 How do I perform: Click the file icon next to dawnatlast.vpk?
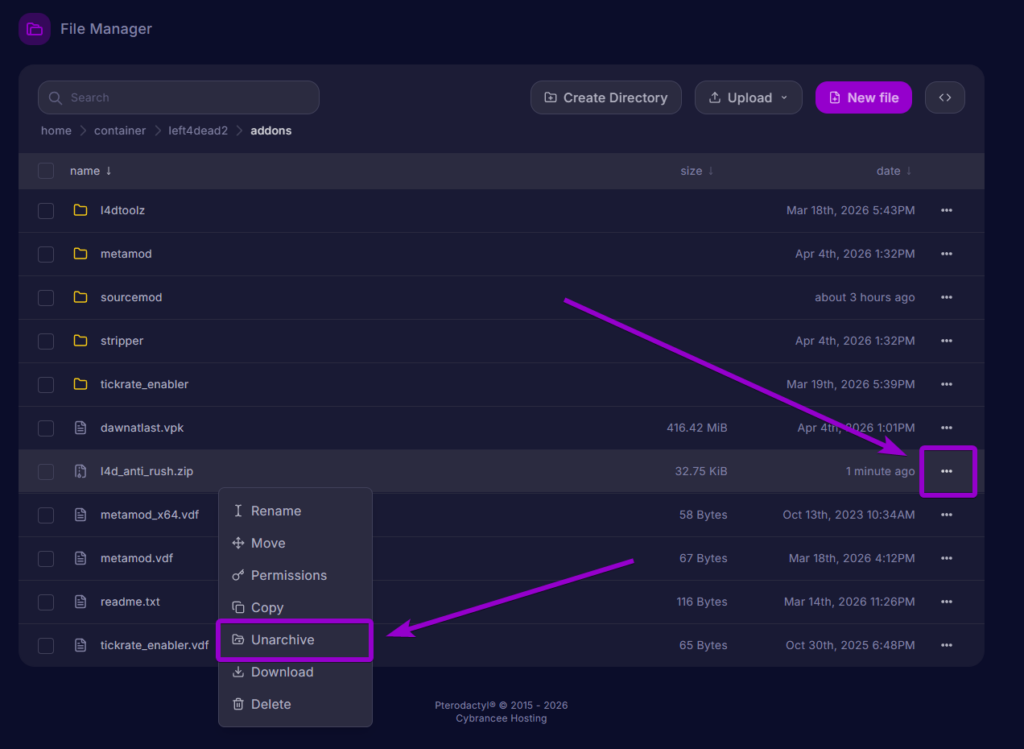click(x=81, y=427)
